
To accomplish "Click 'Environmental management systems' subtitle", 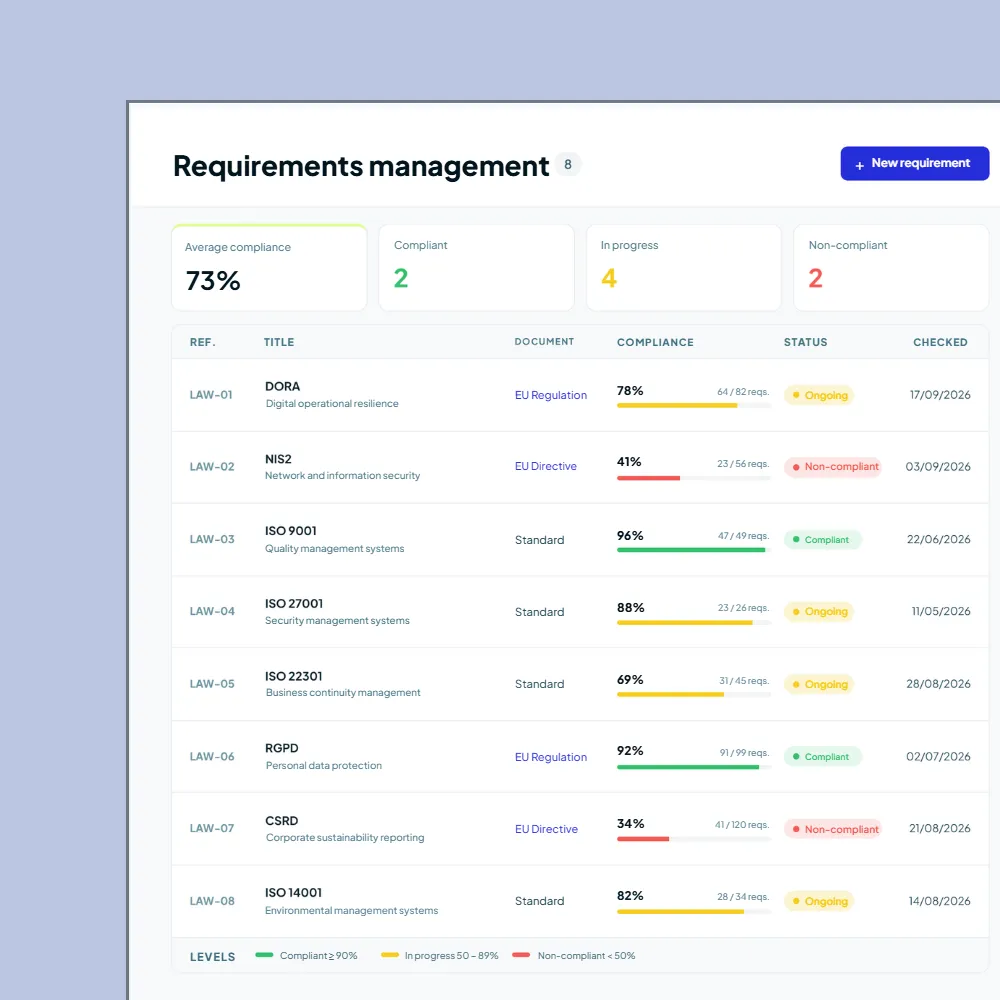I will (x=351, y=911).
